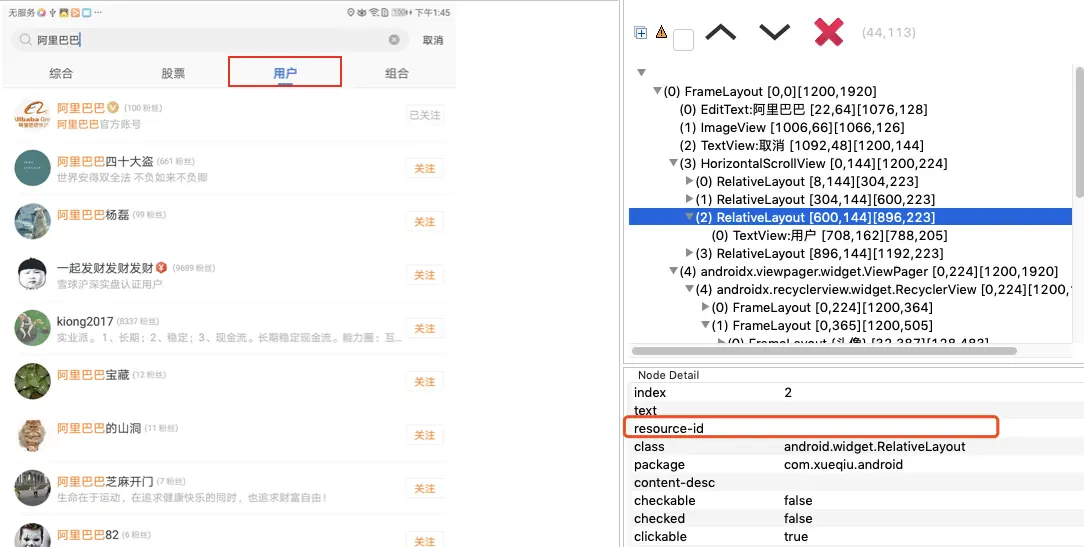This screenshot has width=1084, height=547.
Task: Select TextView:取消 tree node
Action: tap(802, 145)
